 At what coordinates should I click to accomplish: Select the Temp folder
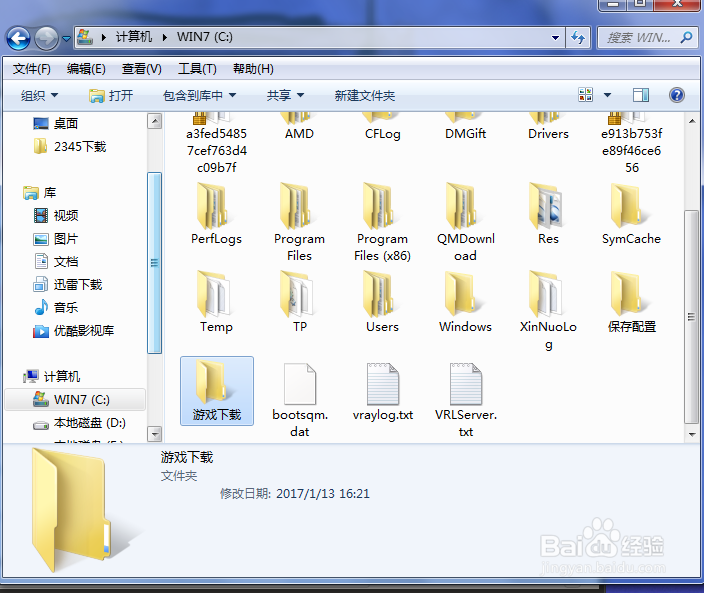tap(216, 302)
